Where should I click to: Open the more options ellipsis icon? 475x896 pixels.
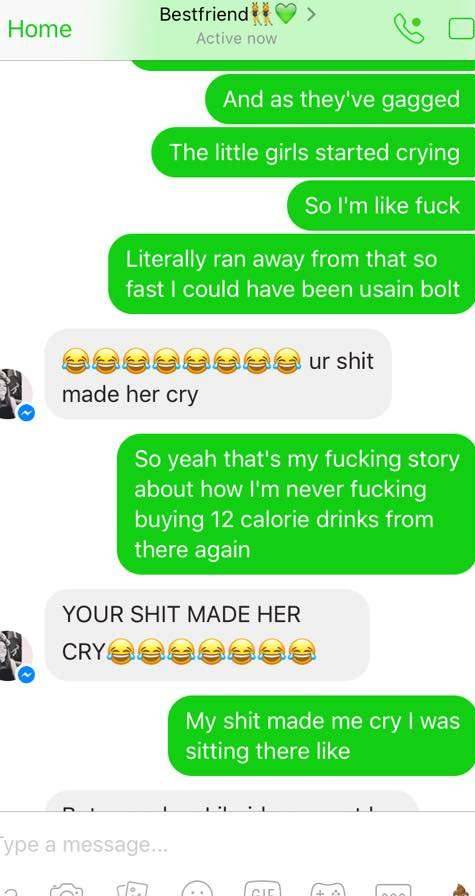click(x=393, y=890)
